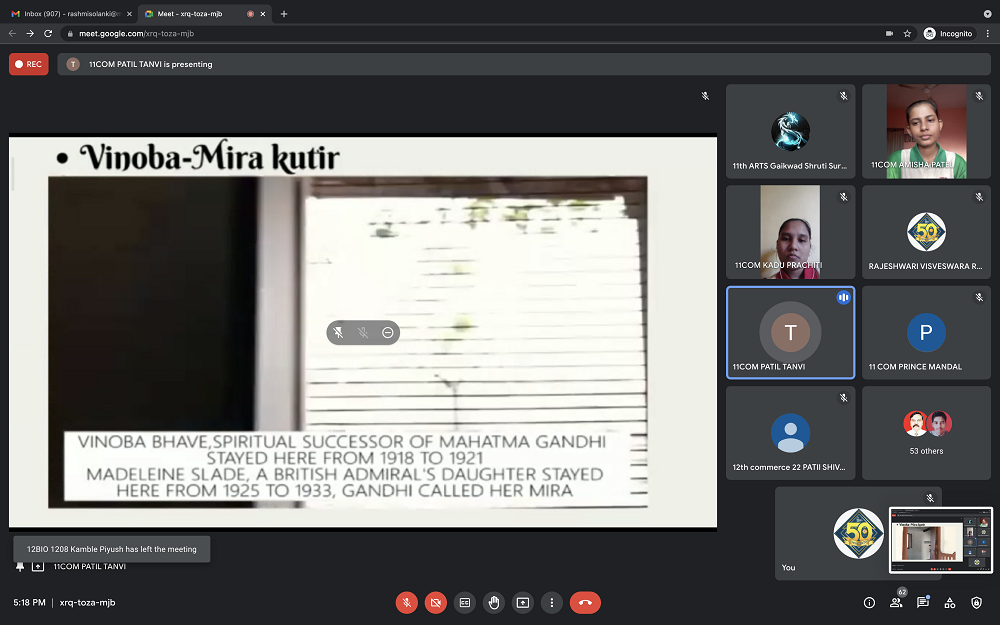
Task: Open the Activities panel
Action: tap(950, 603)
